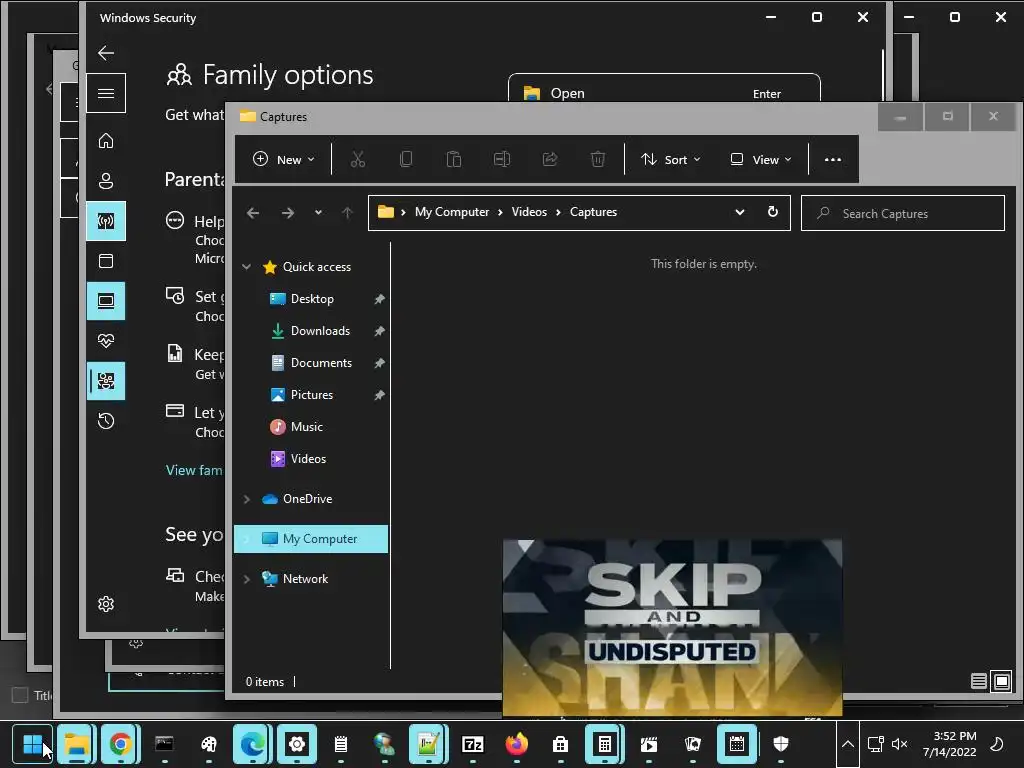
Task: Open Windows Security settings gear icon
Action: 106,604
